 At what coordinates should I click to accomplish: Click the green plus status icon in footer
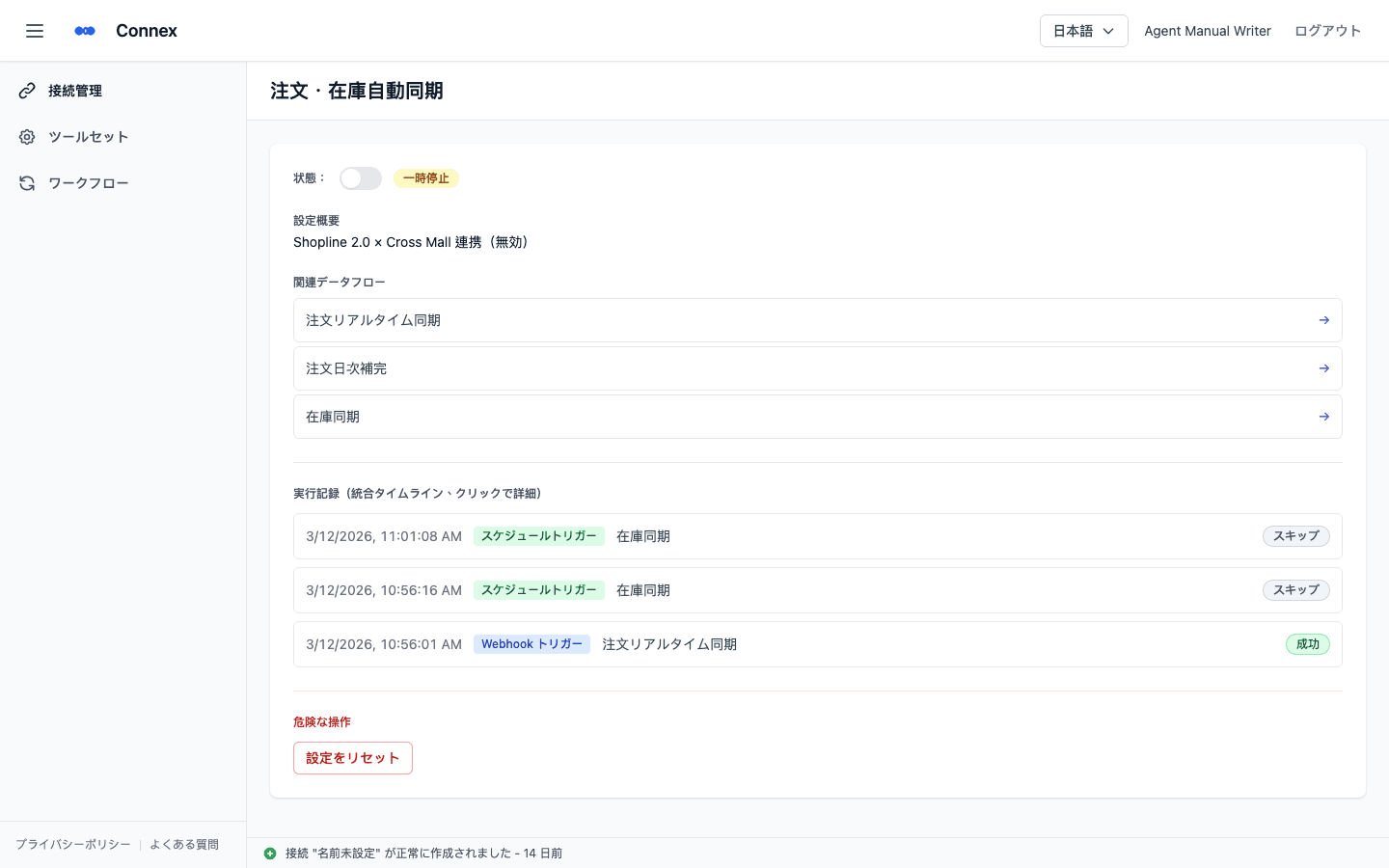[270, 854]
